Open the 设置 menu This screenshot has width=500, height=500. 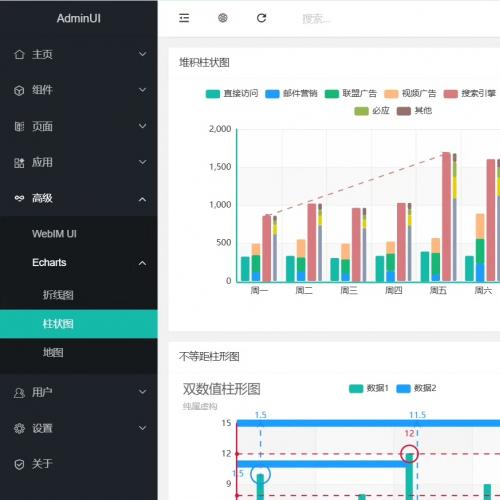(79, 428)
